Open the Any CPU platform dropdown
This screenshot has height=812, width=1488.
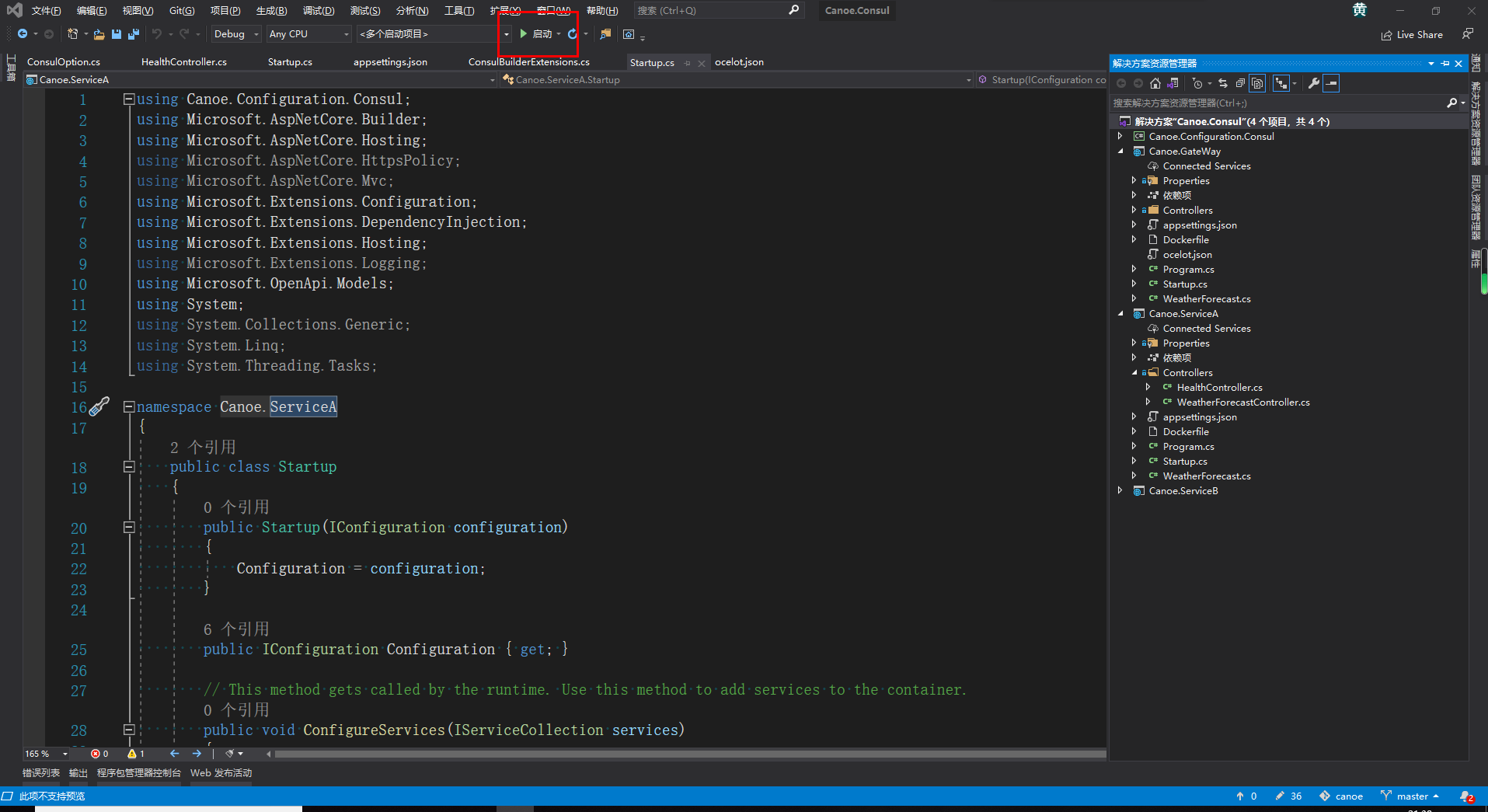(x=309, y=34)
